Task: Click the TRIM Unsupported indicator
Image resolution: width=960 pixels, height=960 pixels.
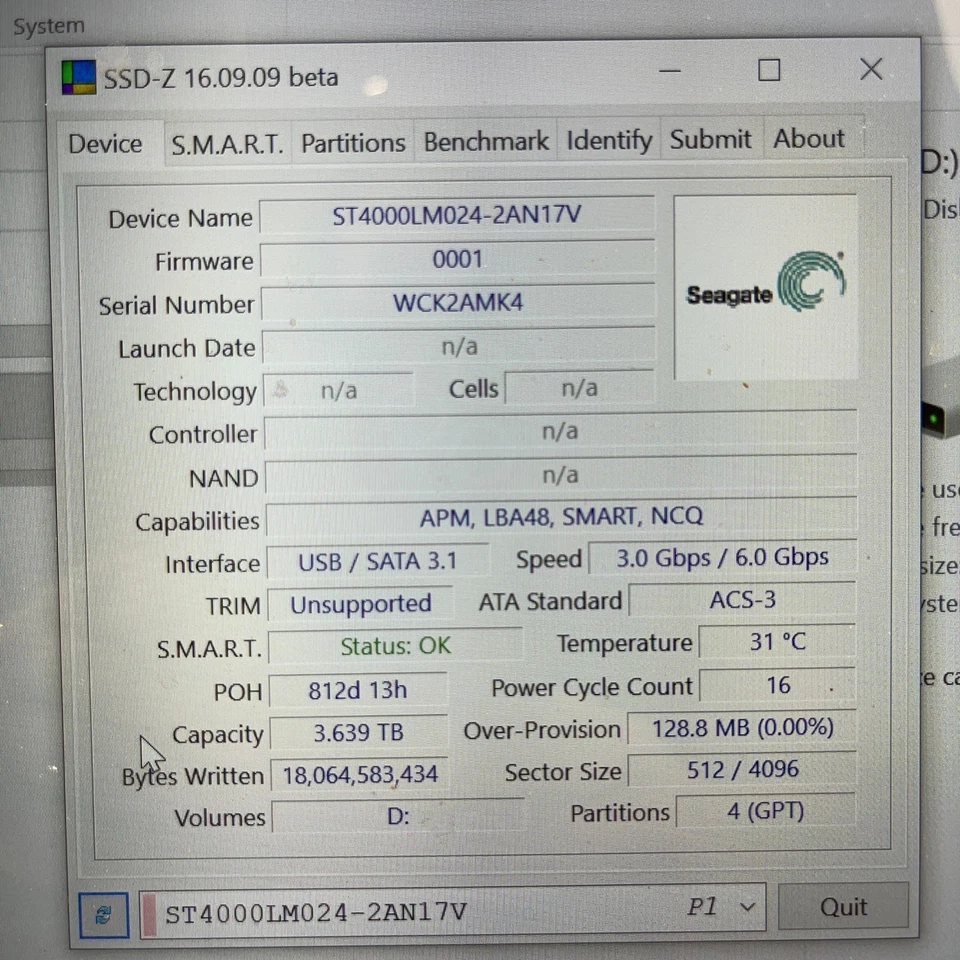Action: point(359,603)
